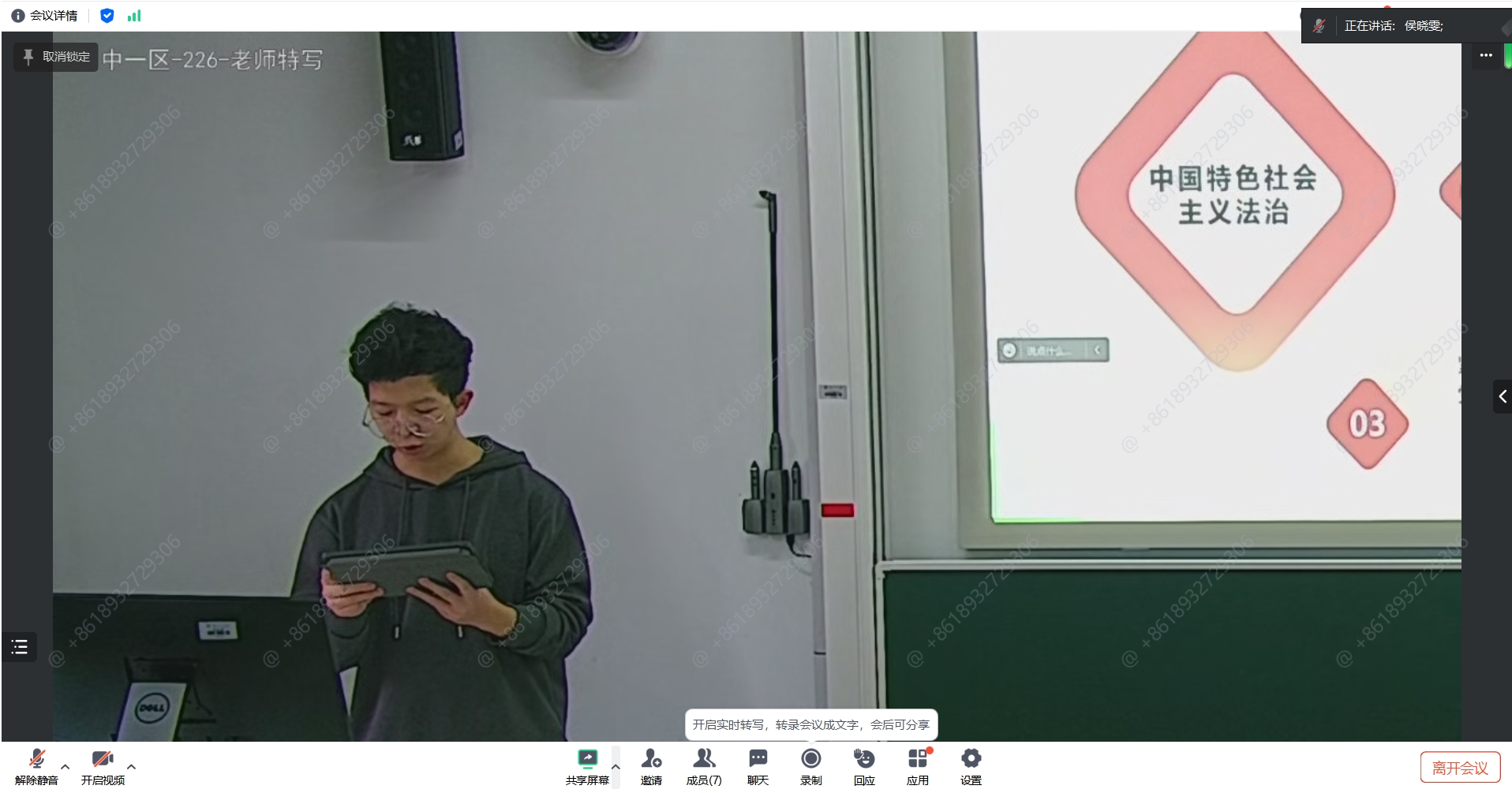Open the 聊天 chat panel
The width and height of the screenshot is (1512, 793).
click(758, 766)
